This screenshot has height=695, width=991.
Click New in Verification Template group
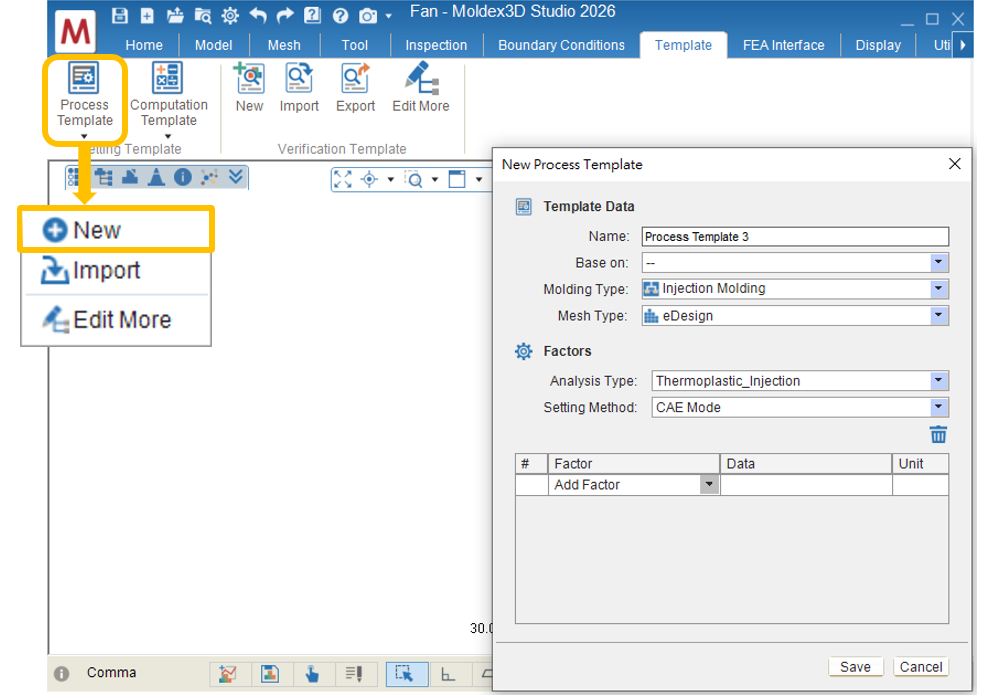coord(249,88)
